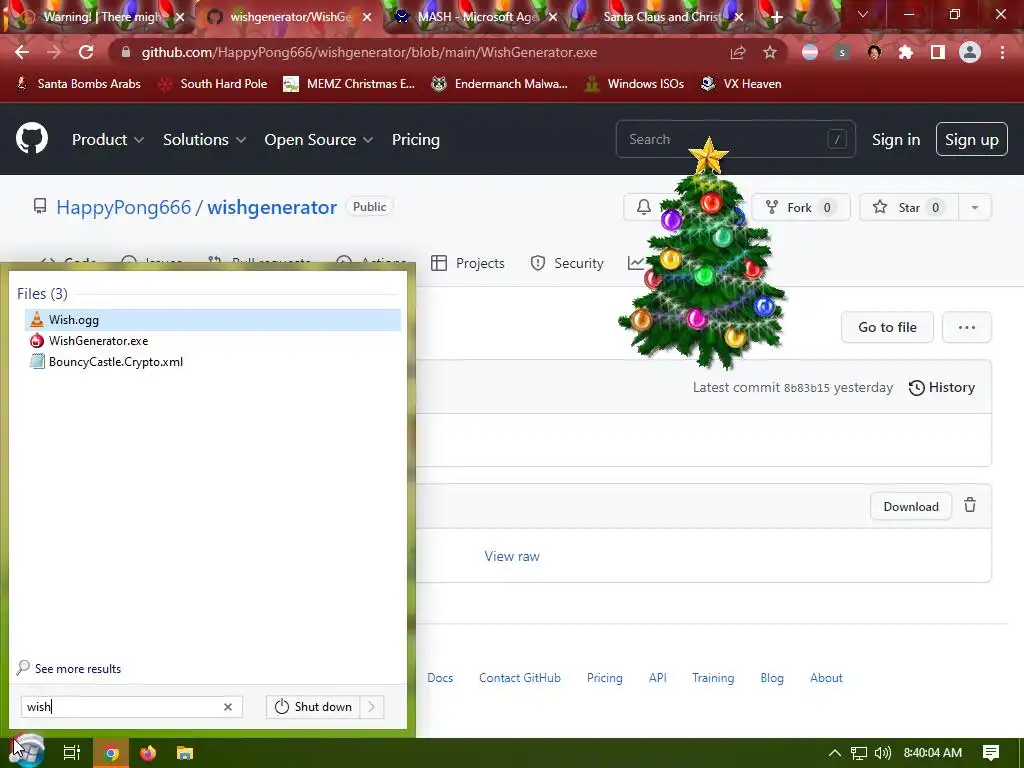Viewport: 1024px width, 768px height.
Task: Open the Chrome three-dot menu
Action: pyautogui.click(x=1002, y=52)
